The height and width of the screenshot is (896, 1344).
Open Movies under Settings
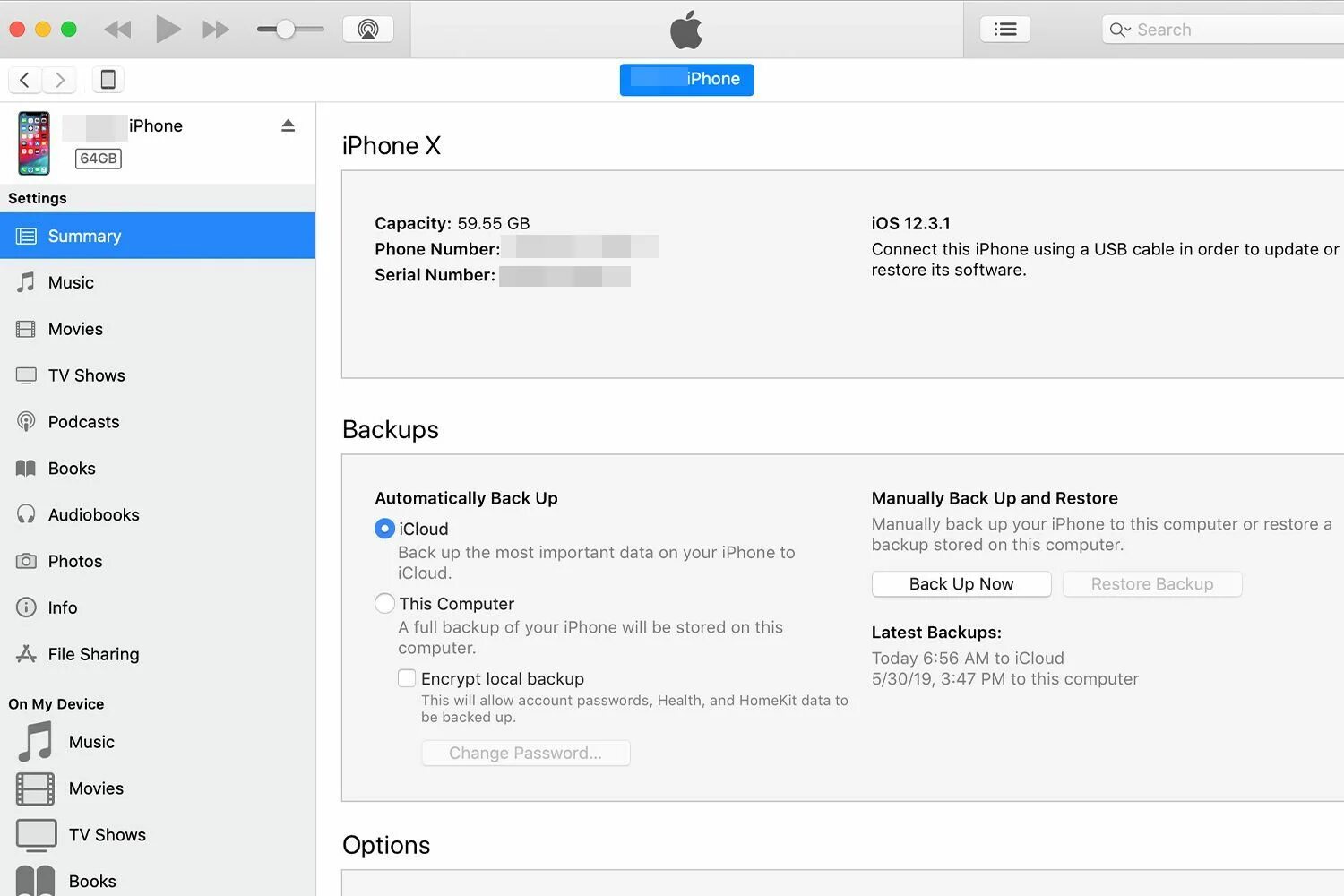[158, 329]
